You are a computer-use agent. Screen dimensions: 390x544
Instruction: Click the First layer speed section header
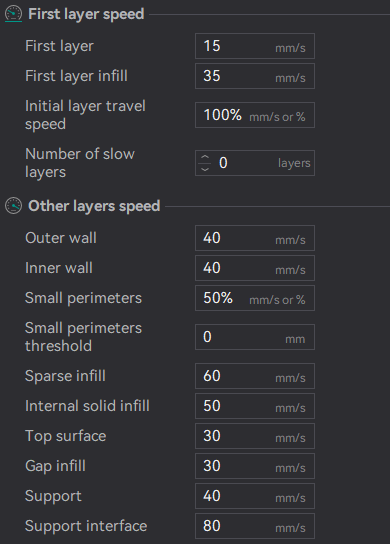(x=86, y=14)
